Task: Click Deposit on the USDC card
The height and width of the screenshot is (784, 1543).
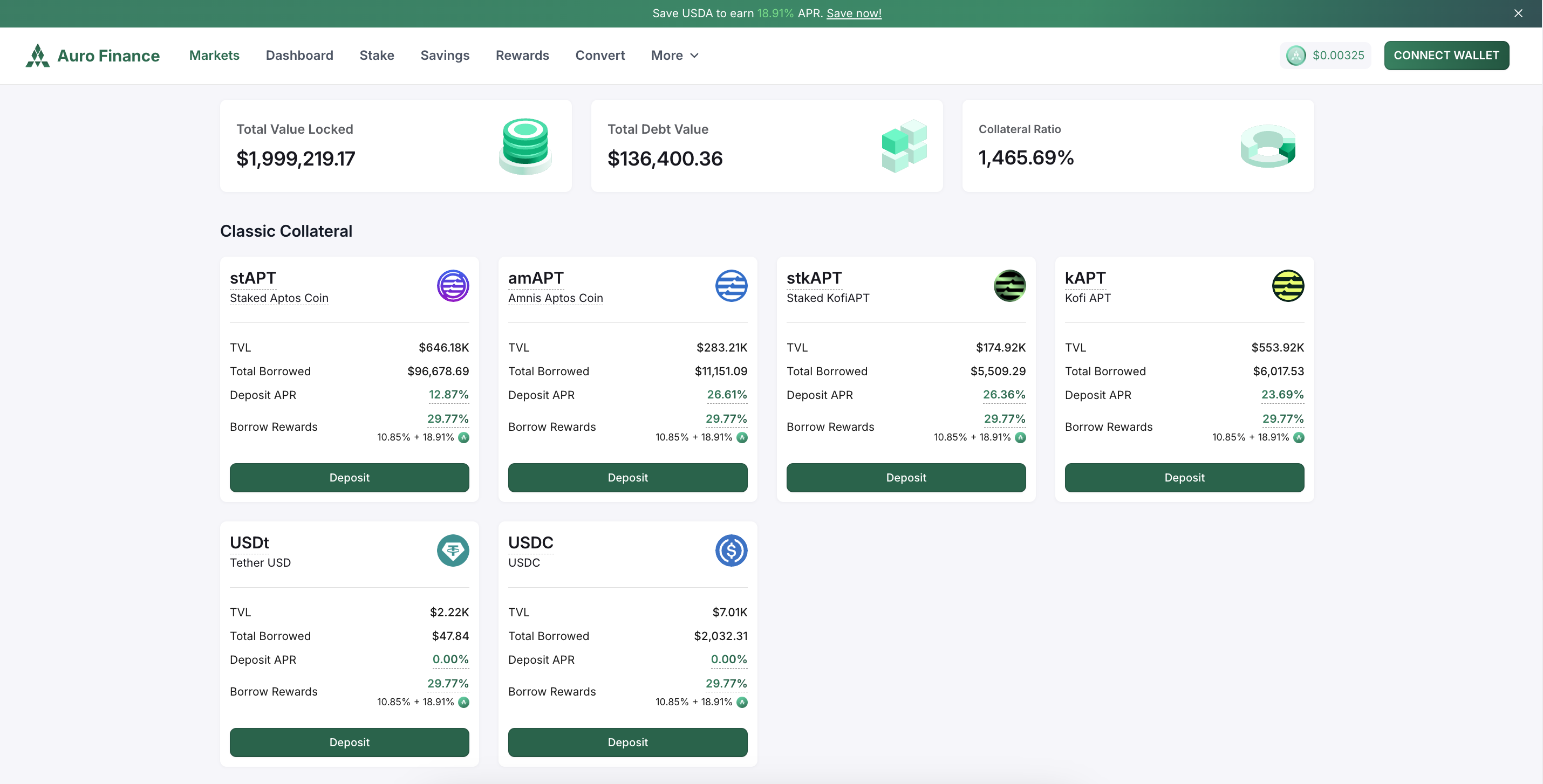Action: click(x=627, y=742)
